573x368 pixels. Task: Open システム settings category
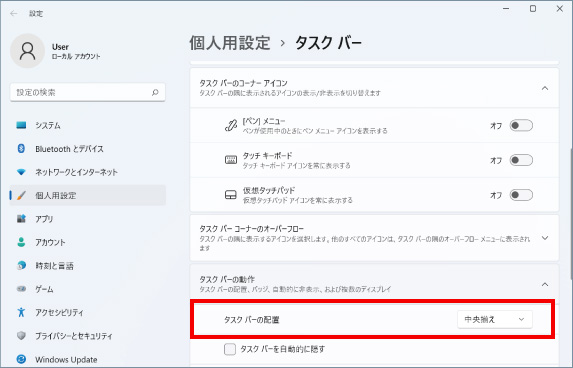(x=88, y=125)
